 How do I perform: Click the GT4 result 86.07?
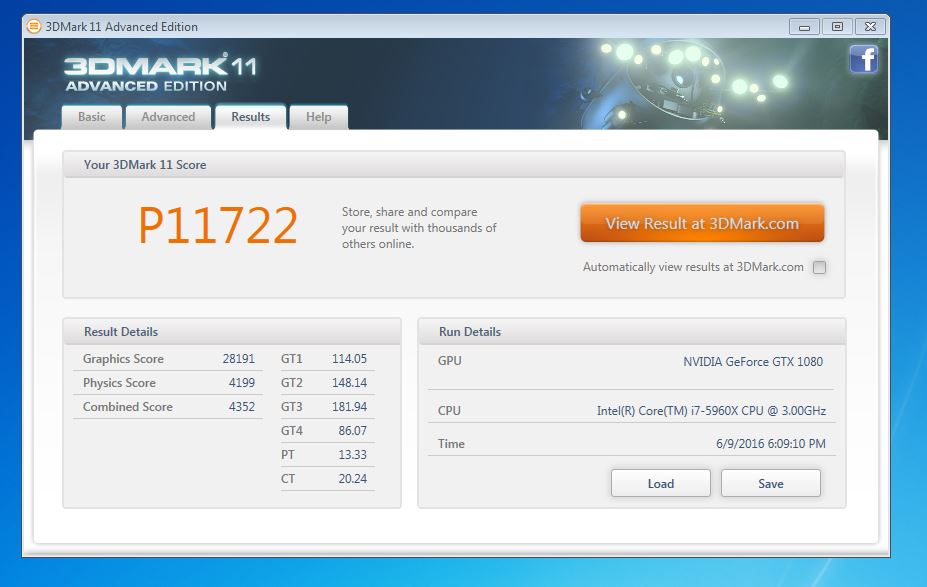coord(352,431)
